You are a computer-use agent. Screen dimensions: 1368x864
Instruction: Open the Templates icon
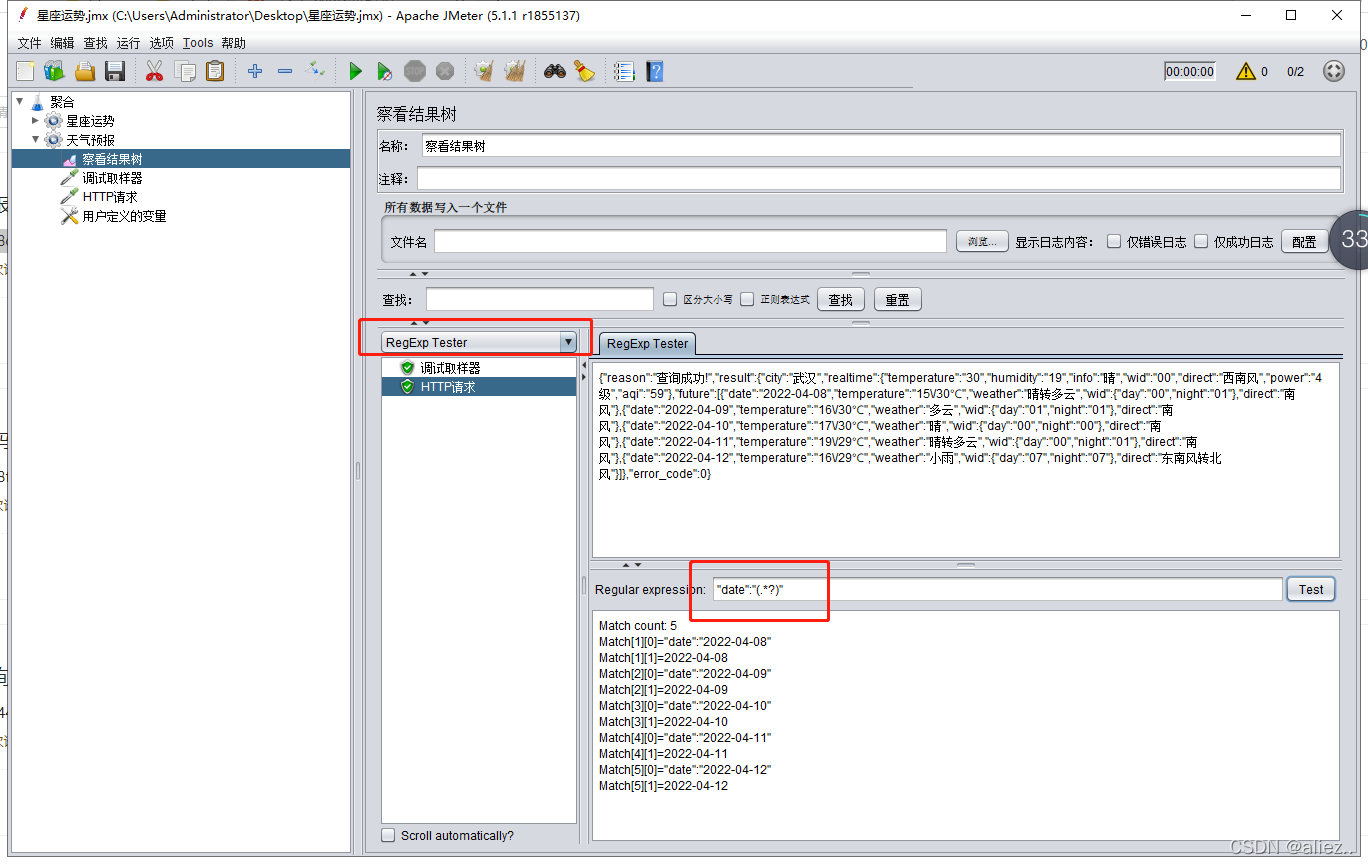tap(54, 71)
